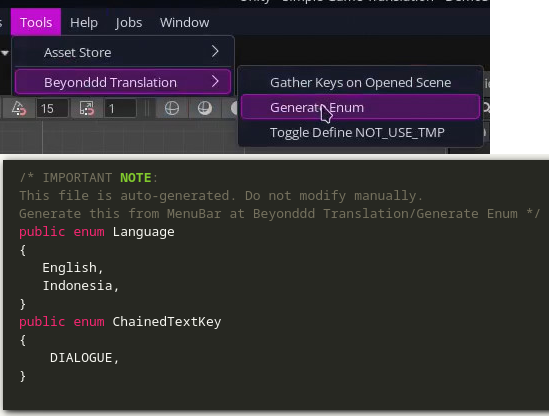Open the Window menu
The image size is (549, 419).
click(x=185, y=22)
